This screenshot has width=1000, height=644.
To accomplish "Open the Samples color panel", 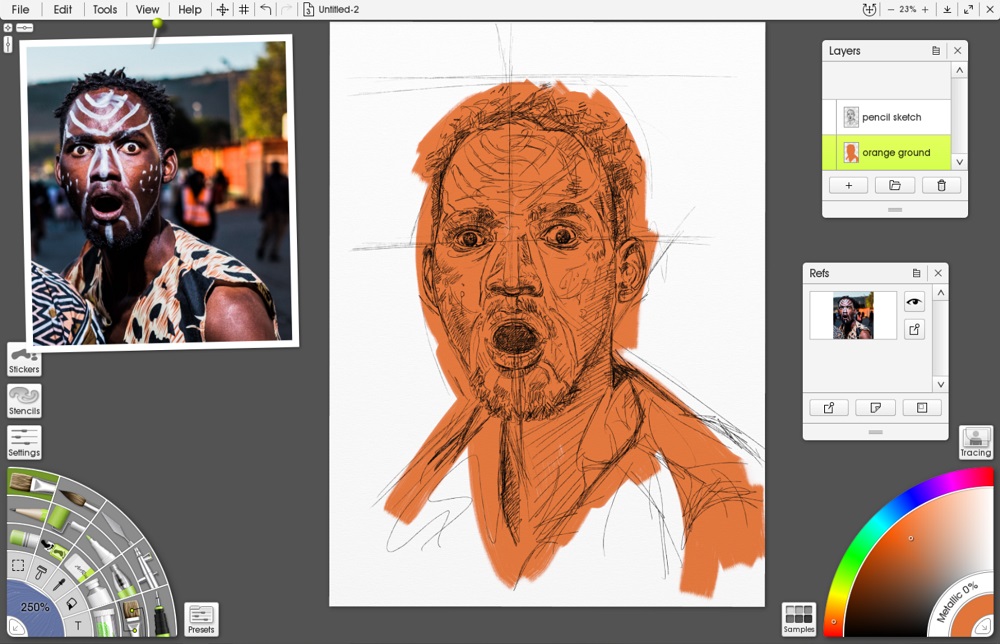I will point(798,620).
